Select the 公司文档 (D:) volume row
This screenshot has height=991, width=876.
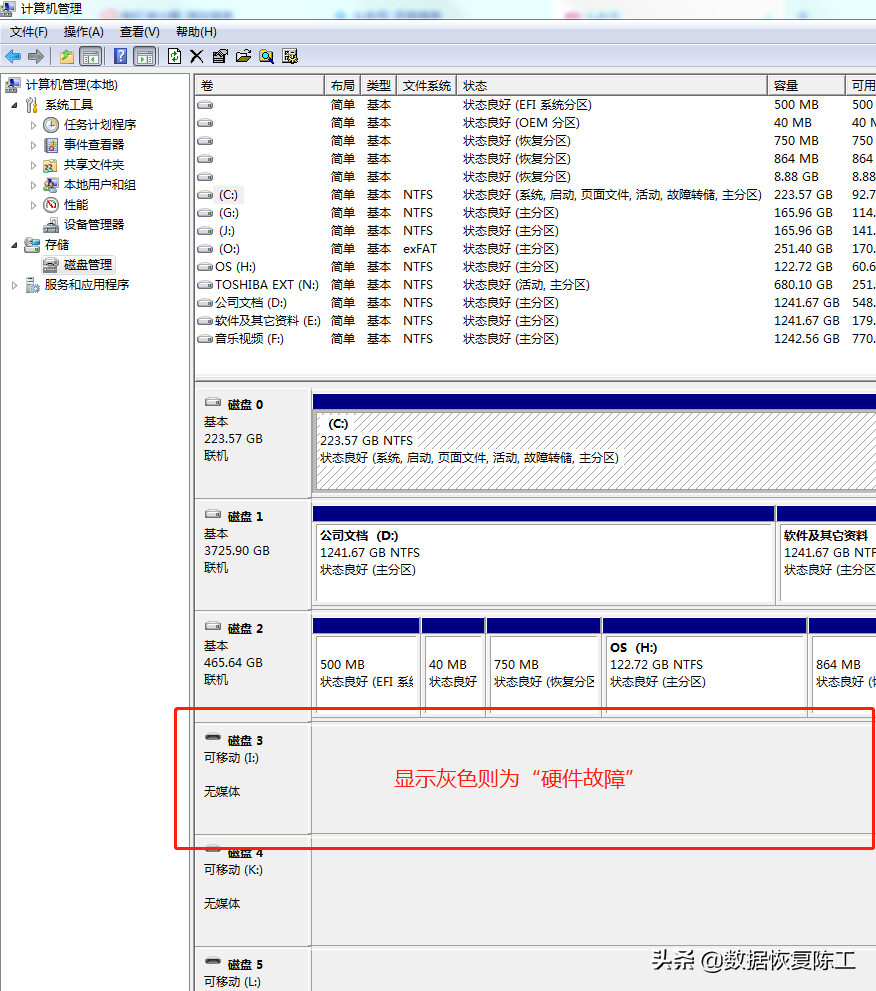(x=535, y=303)
